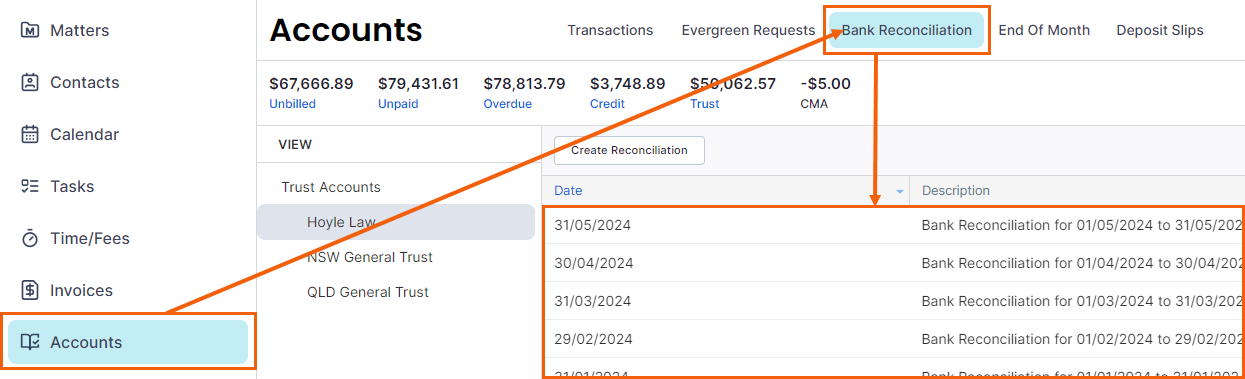Open Contacts via its sidebar icon
Image resolution: width=1245 pixels, height=379 pixels.
pyautogui.click(x=30, y=82)
